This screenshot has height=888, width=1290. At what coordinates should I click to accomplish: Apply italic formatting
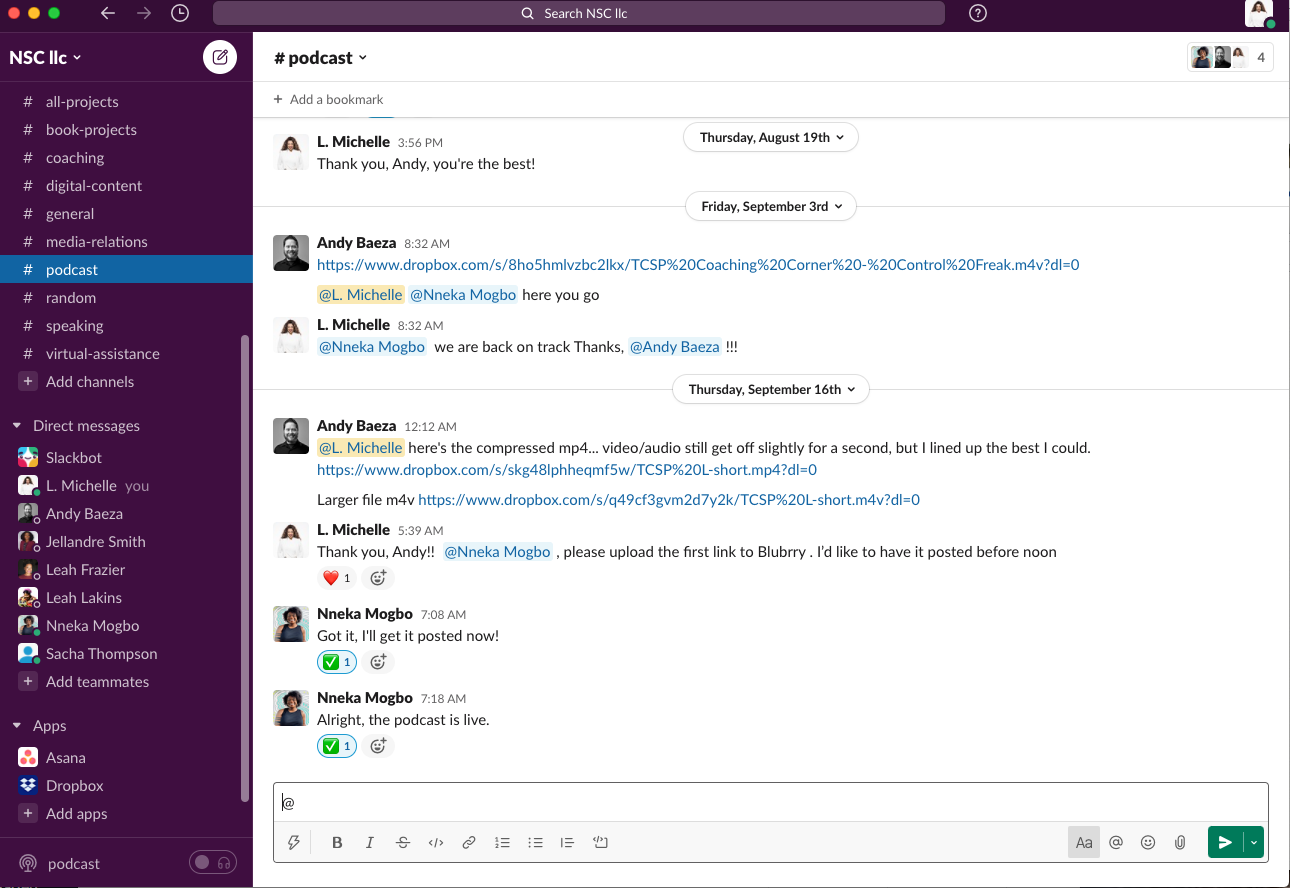coord(370,842)
